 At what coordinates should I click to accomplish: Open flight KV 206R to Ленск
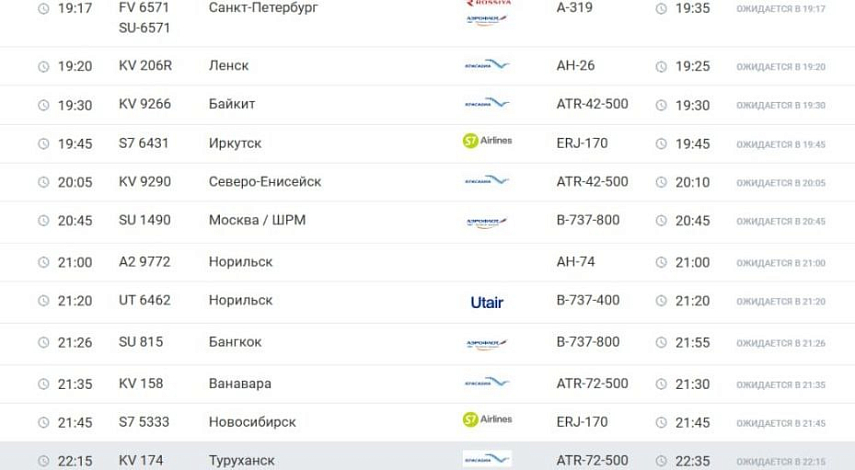pyautogui.click(x=145, y=66)
